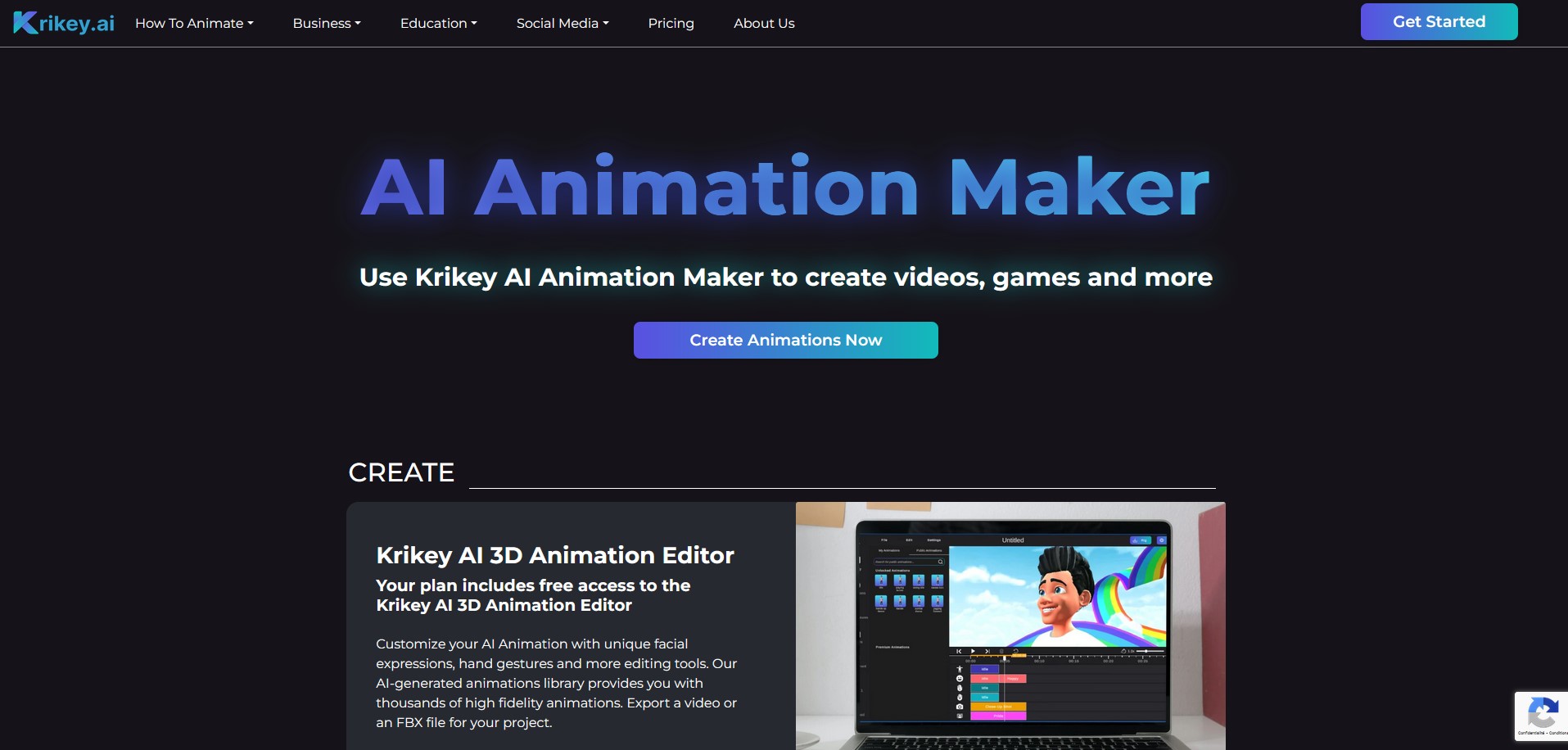Click the Get Started button
This screenshot has height=750, width=1568.
pyautogui.click(x=1439, y=21)
